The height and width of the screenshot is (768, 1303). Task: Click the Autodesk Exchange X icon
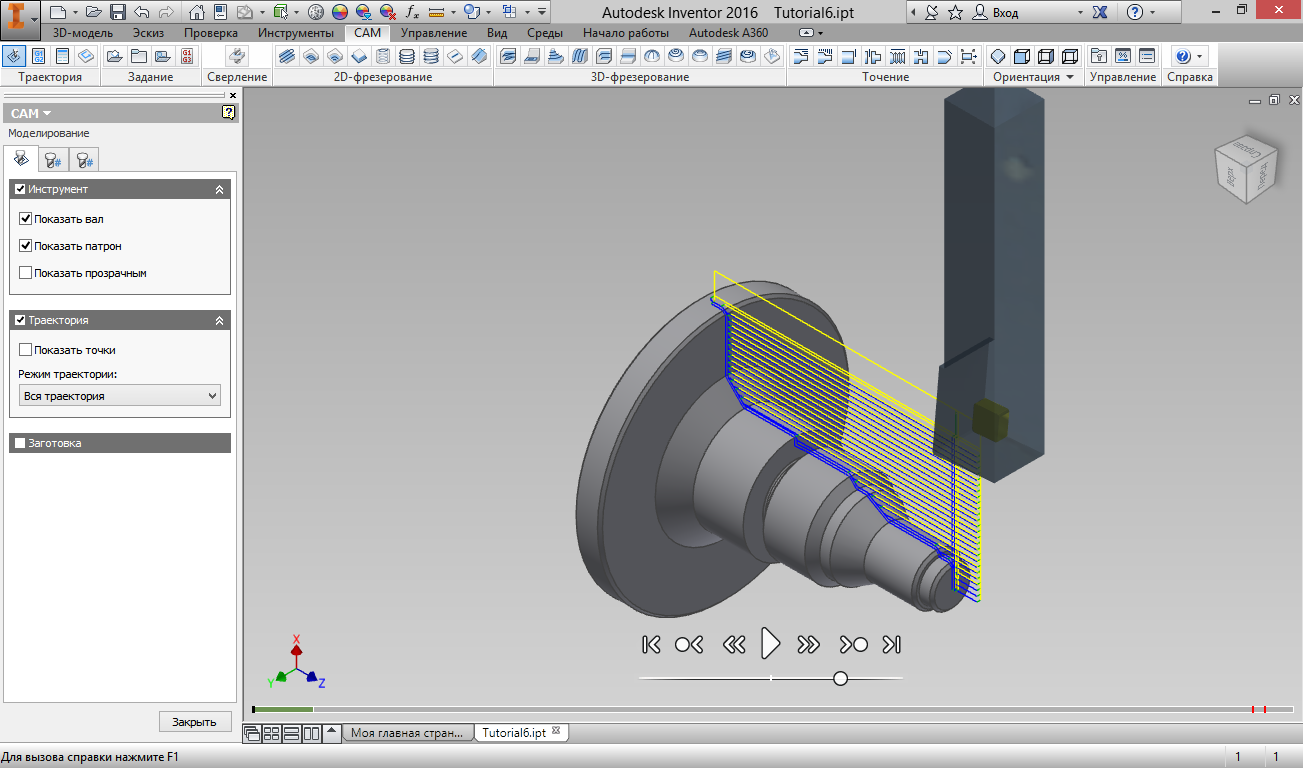pos(1100,13)
